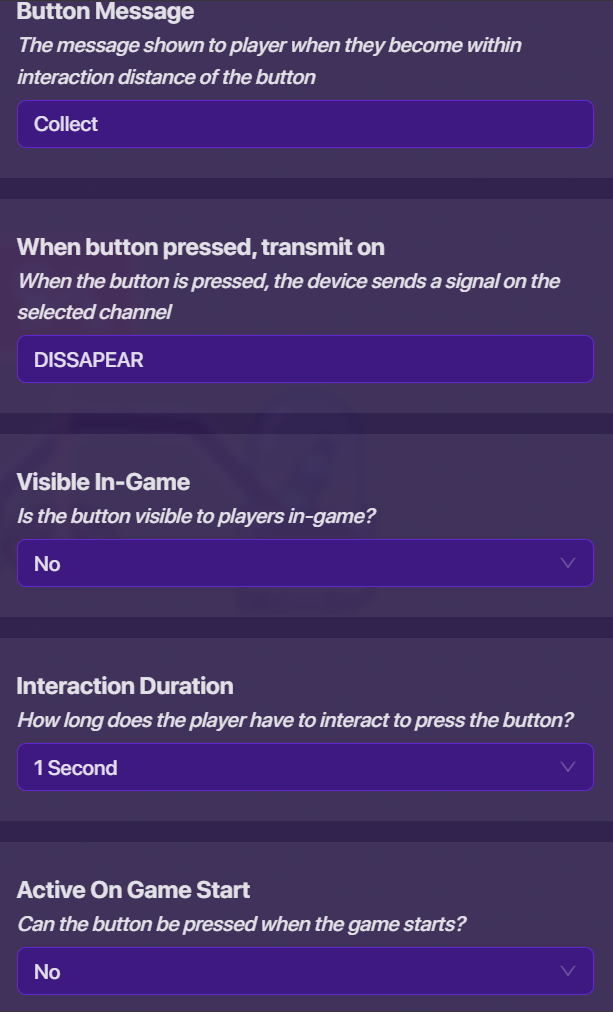Click the Visible In-Game heading label

103,482
